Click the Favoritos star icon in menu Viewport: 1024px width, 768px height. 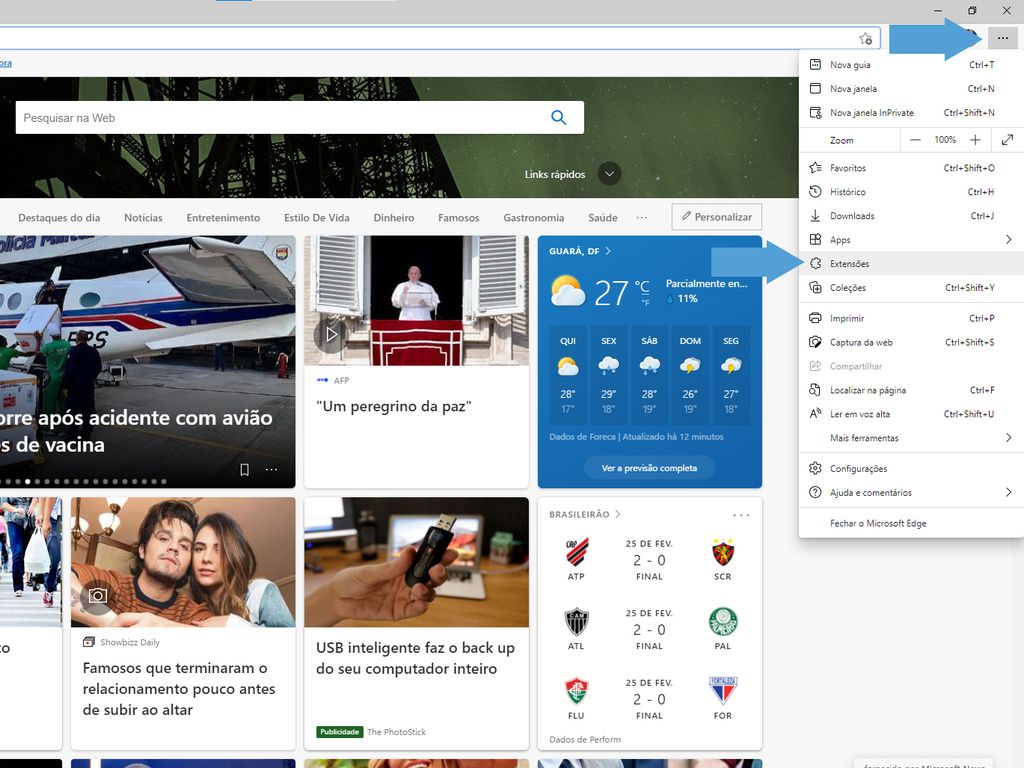click(815, 168)
